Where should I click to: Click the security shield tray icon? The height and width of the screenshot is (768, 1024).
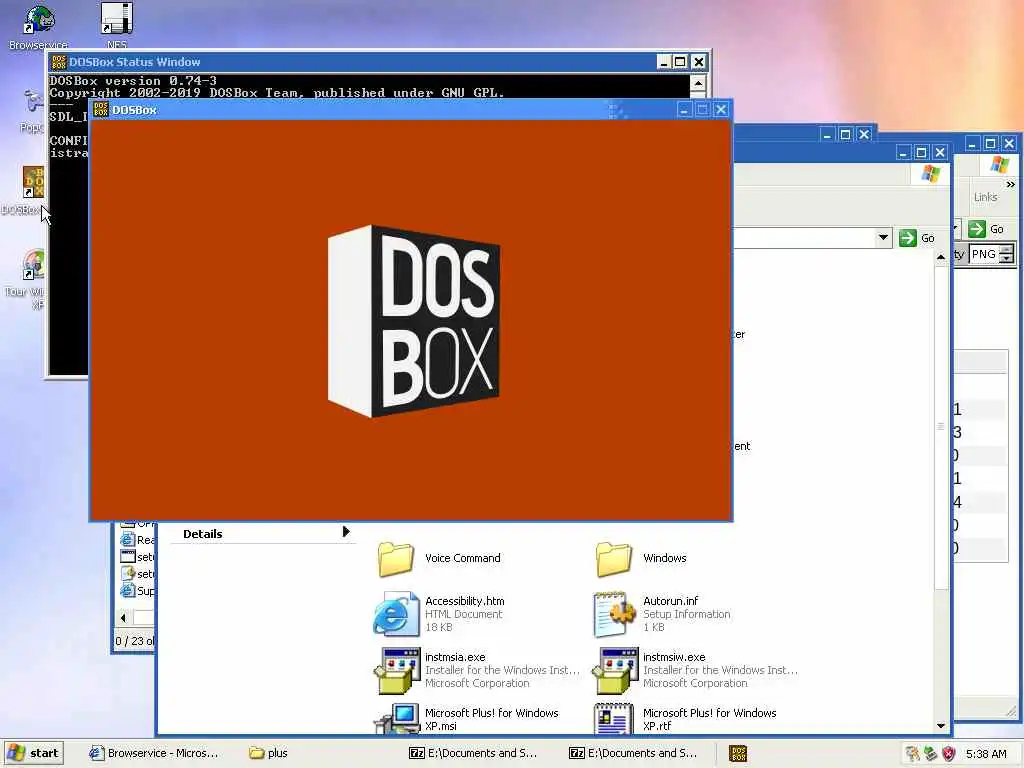(x=949, y=754)
